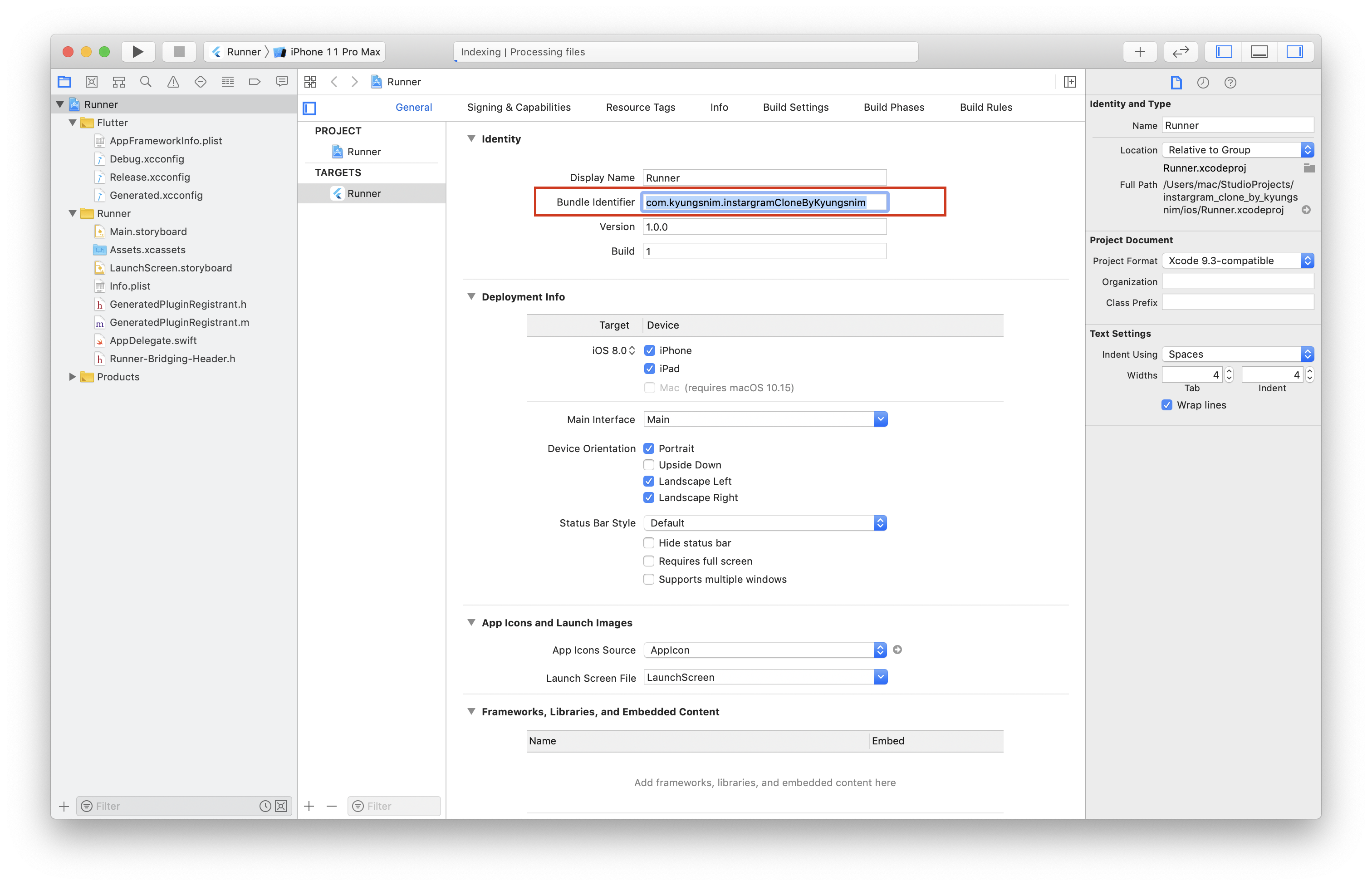The height and width of the screenshot is (886, 1372).
Task: Open the Build Settings tab
Action: pos(795,107)
